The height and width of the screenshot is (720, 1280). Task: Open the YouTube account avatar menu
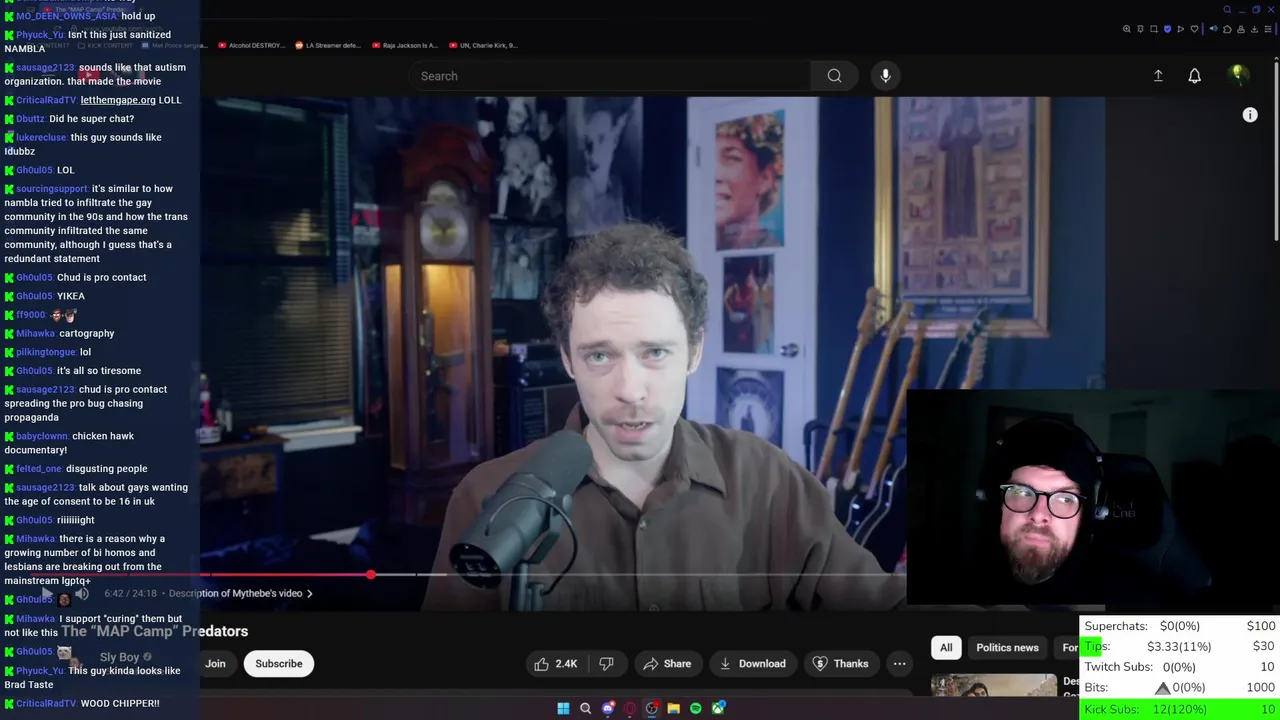point(1238,75)
